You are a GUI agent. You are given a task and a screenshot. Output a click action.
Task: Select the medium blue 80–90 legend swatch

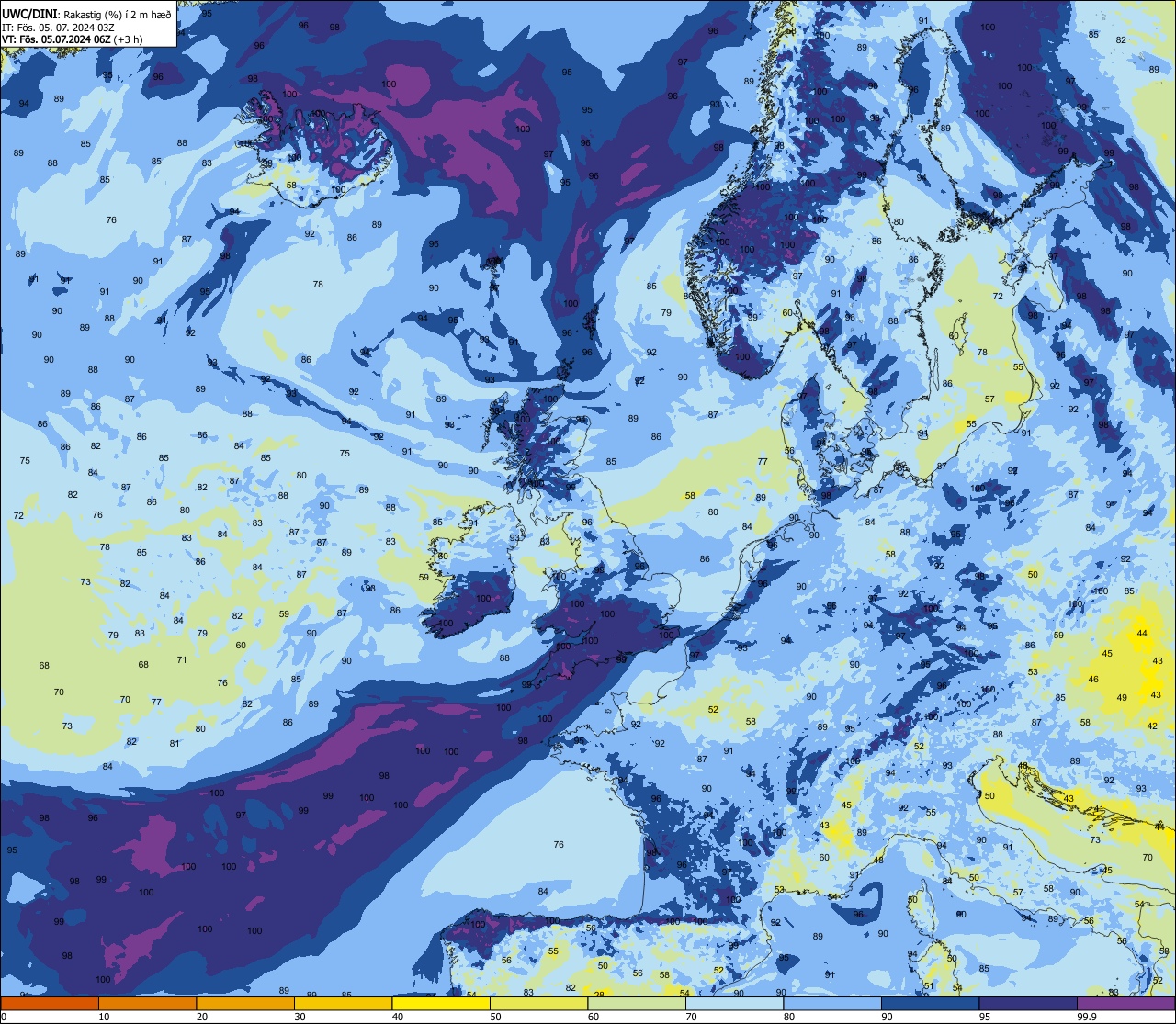tap(832, 1004)
